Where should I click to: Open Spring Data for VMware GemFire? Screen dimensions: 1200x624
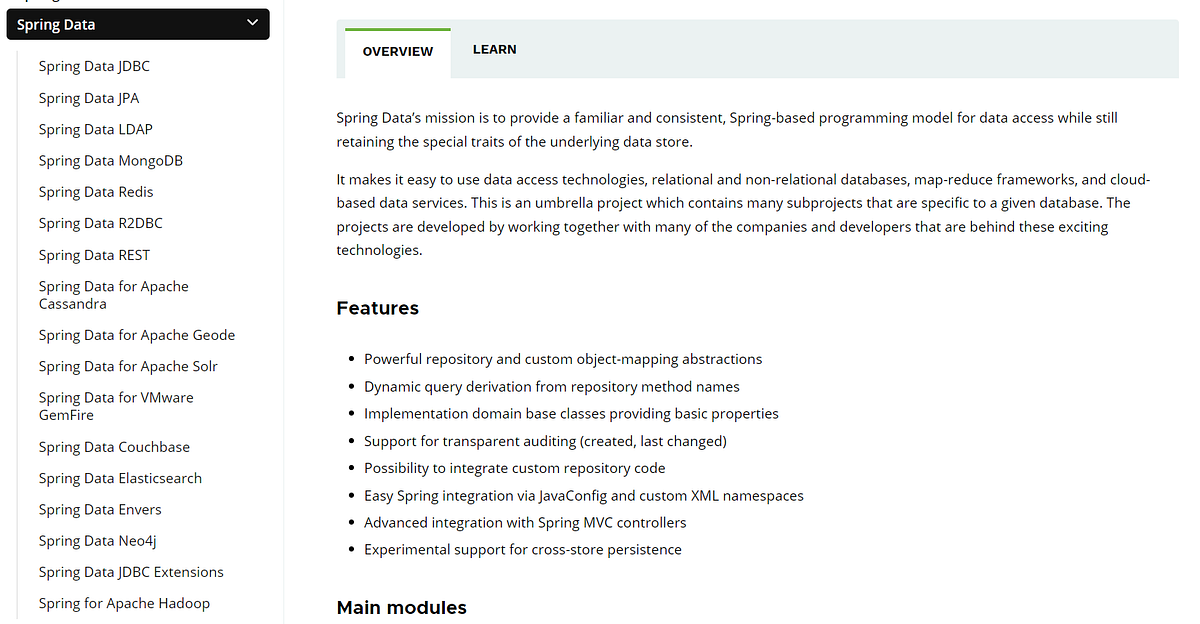pos(116,405)
